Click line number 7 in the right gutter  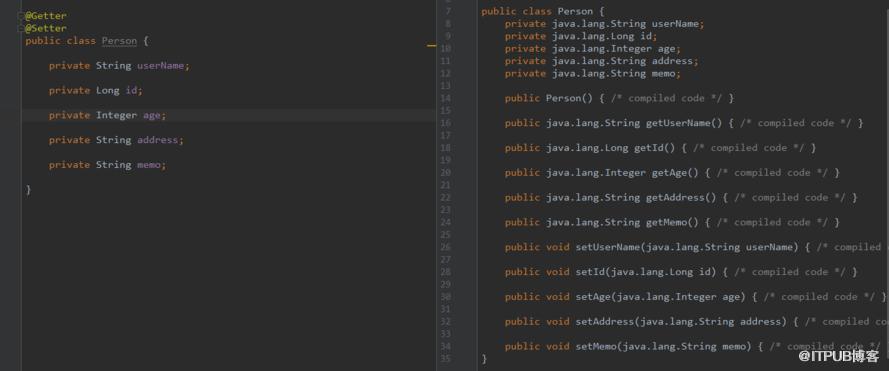(x=448, y=11)
